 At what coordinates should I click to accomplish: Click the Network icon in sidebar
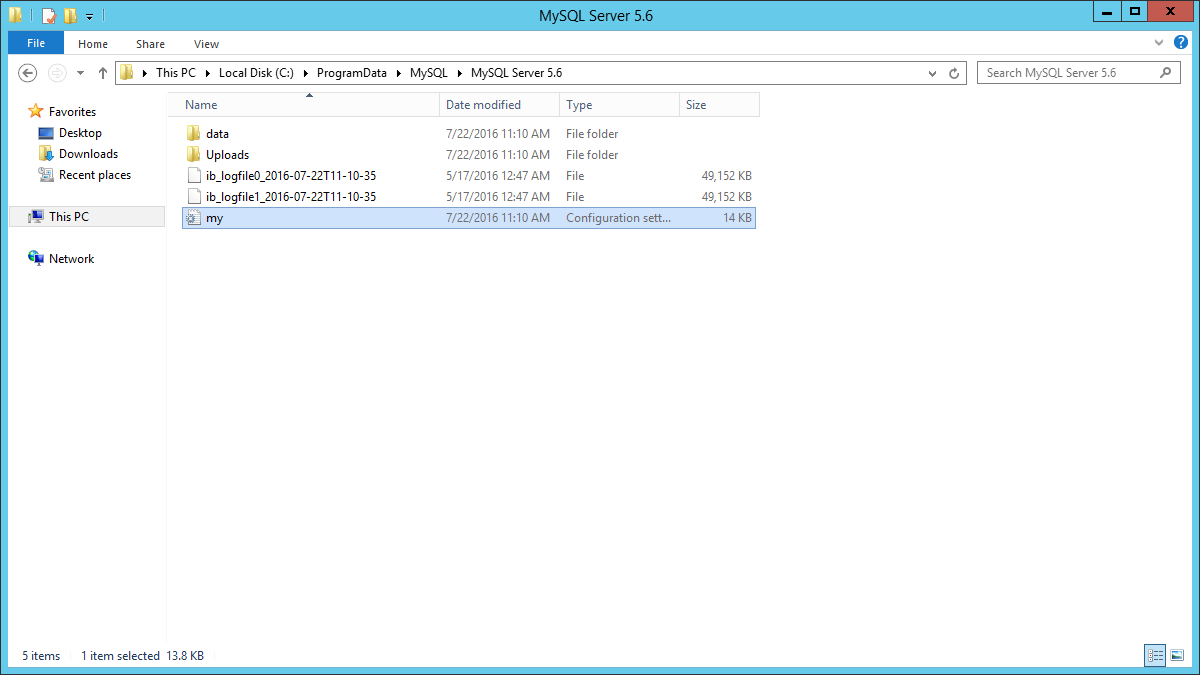point(36,258)
